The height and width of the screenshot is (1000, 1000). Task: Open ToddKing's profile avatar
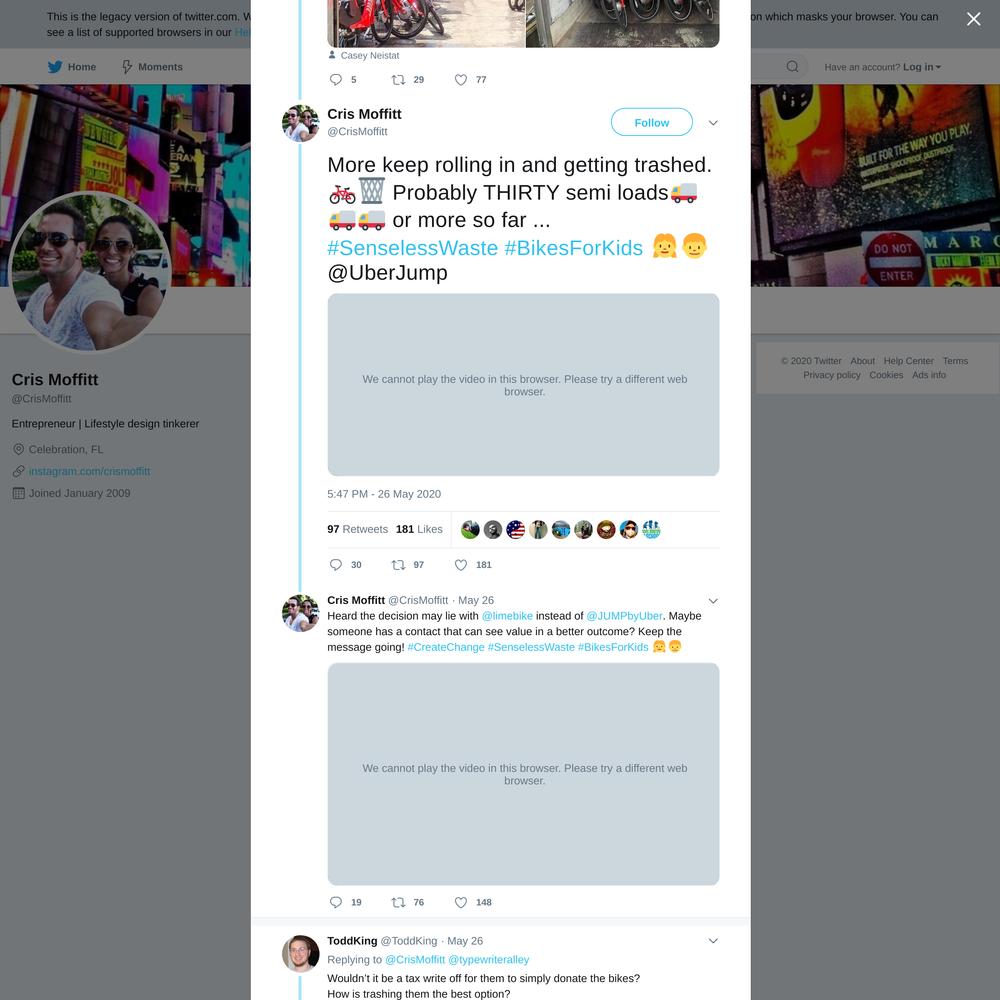(x=300, y=953)
